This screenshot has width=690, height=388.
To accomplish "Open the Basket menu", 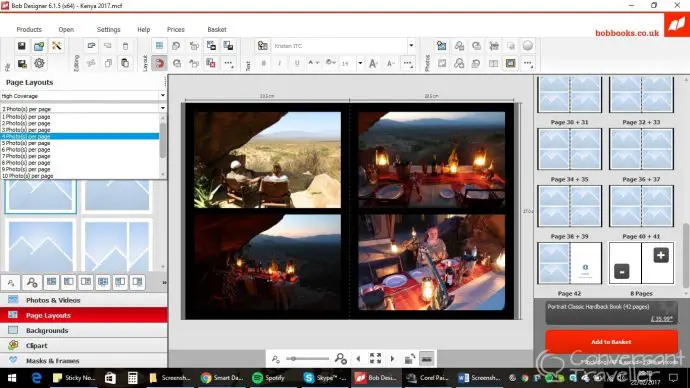I will coord(217,29).
